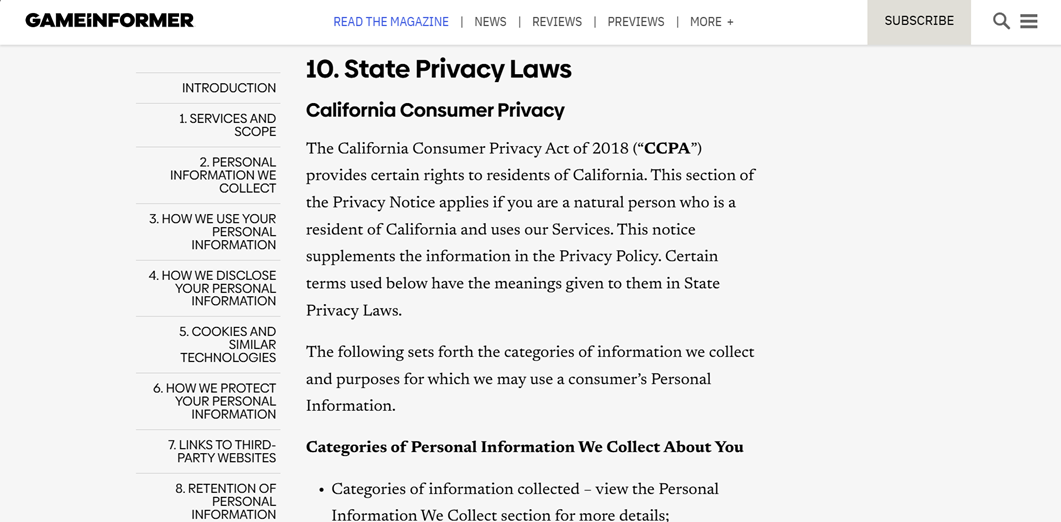
Task: Click the Game Informer logo
Action: [x=110, y=20]
